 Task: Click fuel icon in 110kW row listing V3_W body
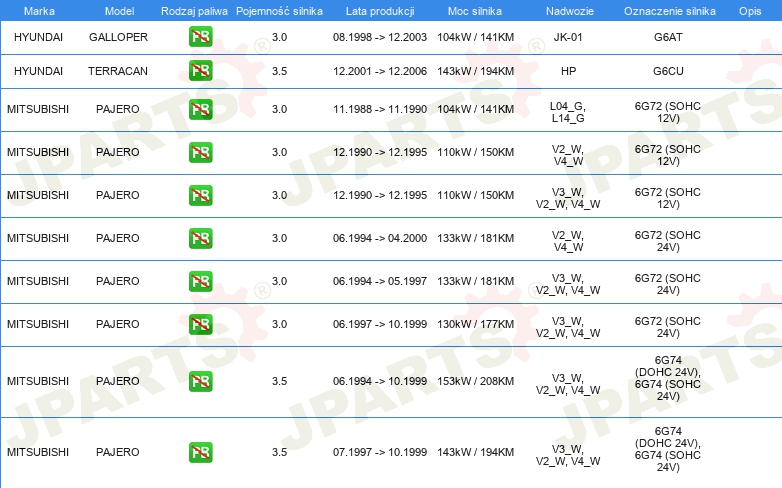(200, 195)
